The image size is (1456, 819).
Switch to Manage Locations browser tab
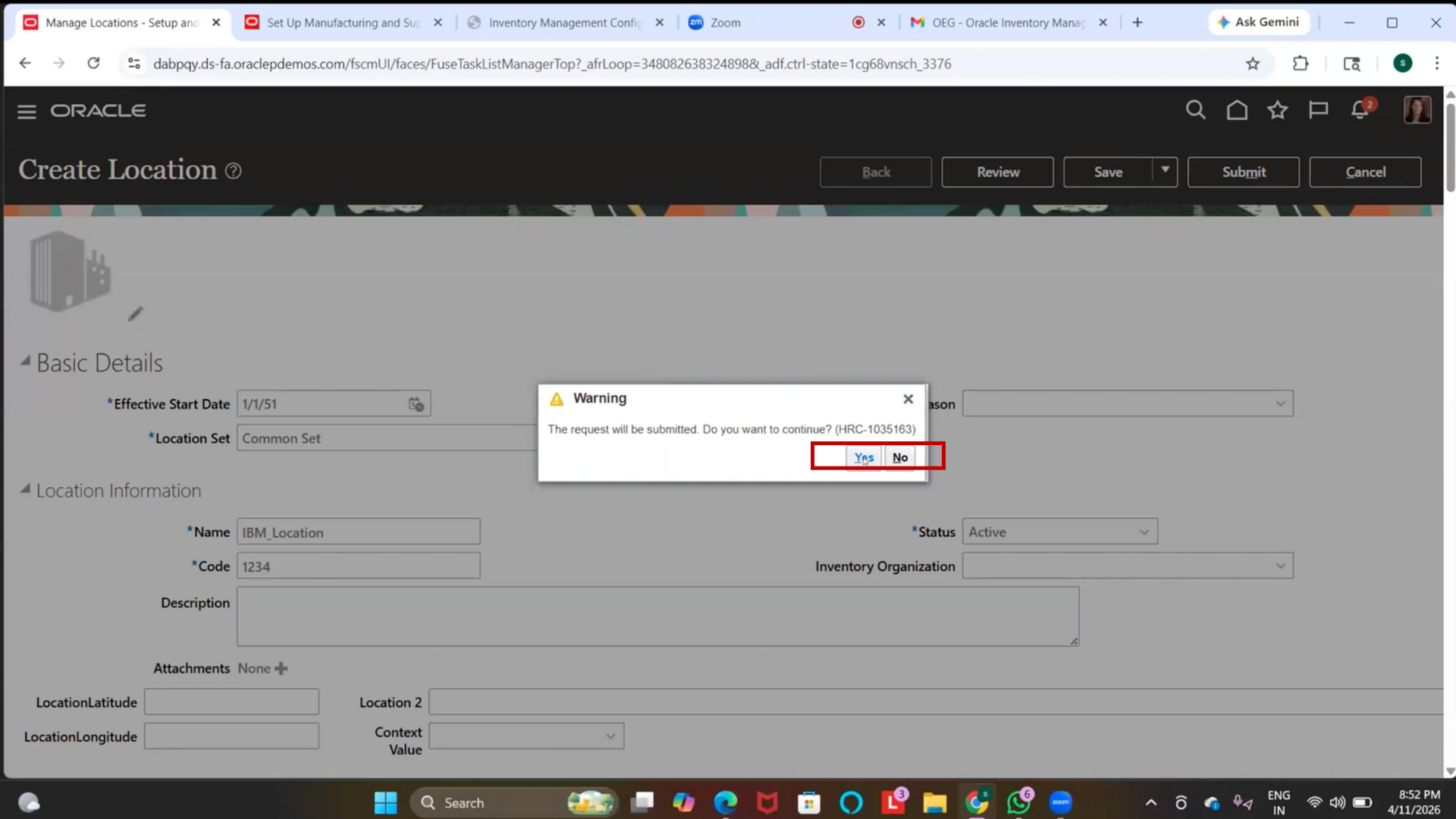pos(121,23)
